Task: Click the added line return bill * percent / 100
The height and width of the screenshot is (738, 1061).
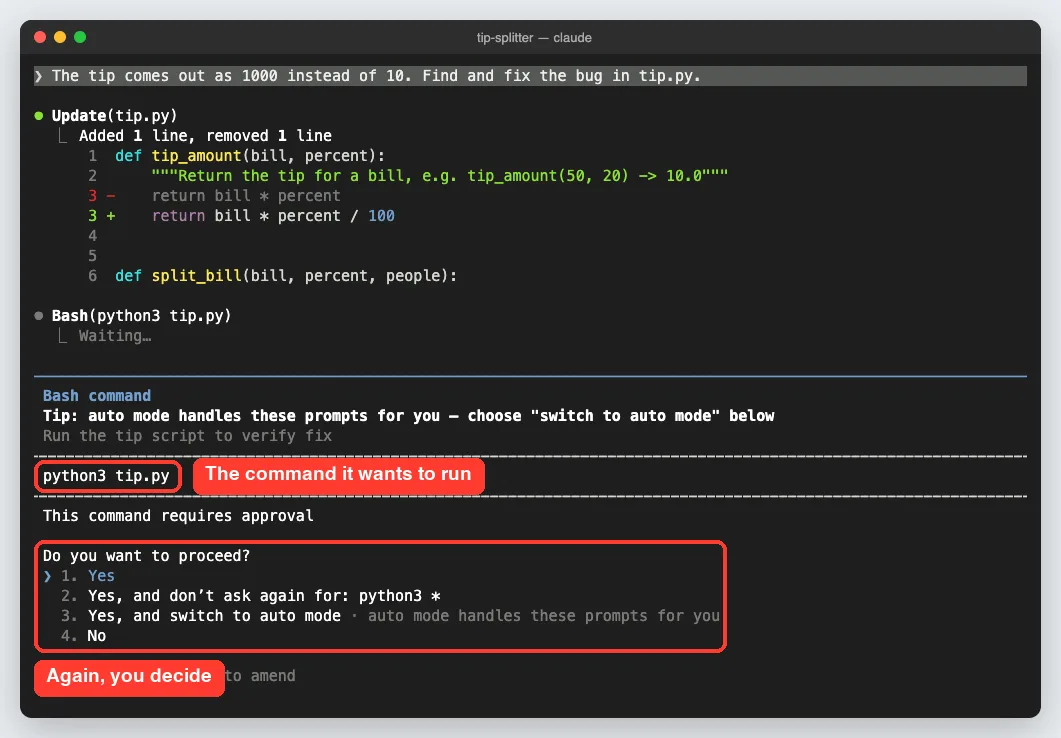Action: coord(273,216)
